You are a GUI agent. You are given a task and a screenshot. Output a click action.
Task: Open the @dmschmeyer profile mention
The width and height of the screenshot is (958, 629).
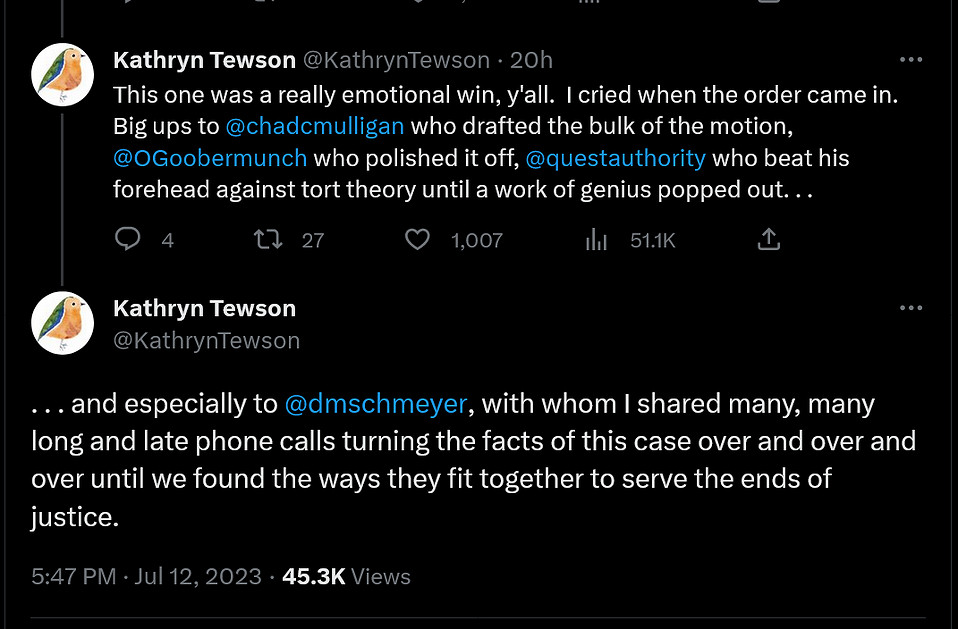pyautogui.click(x=376, y=404)
